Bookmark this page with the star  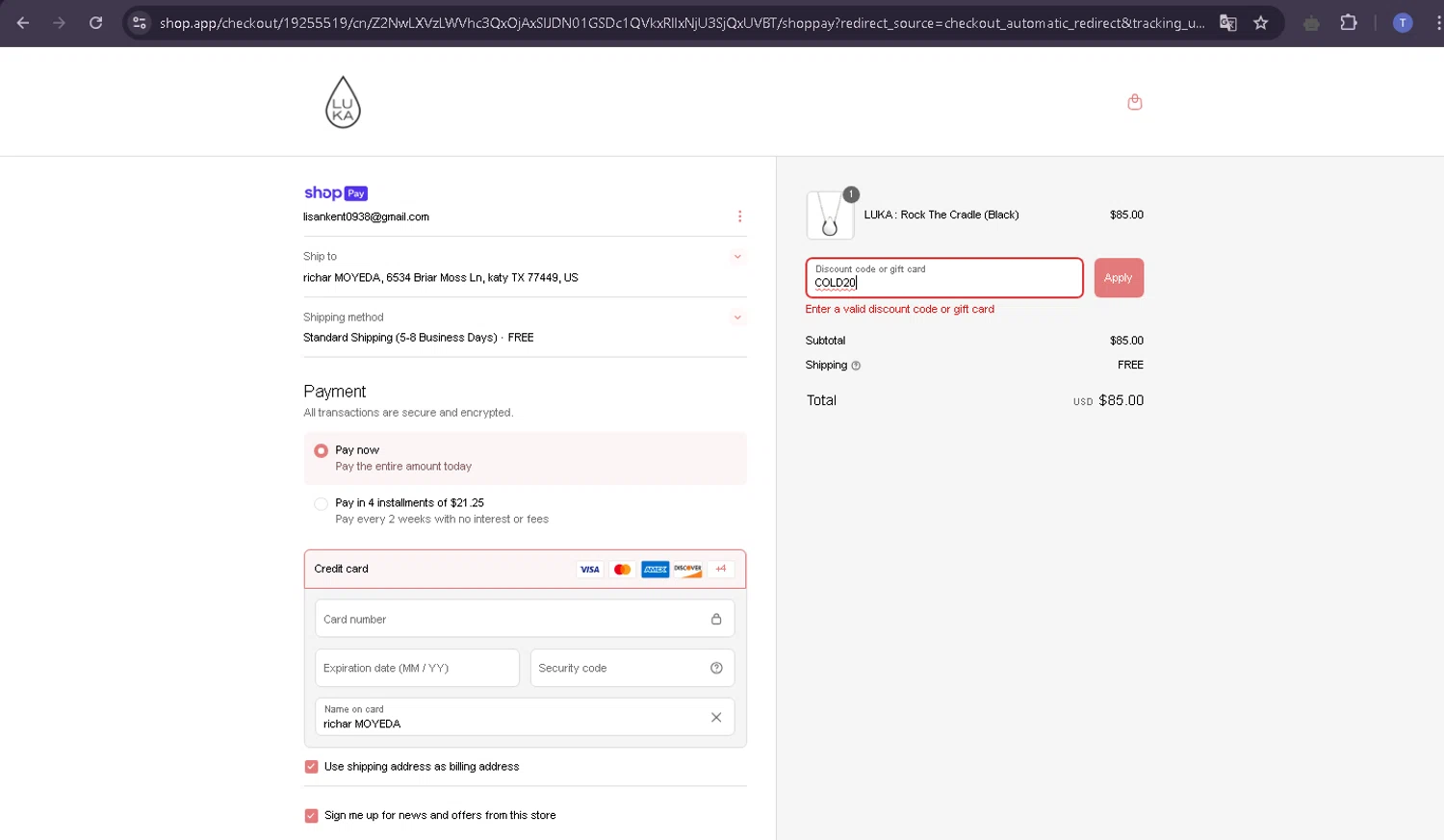point(1261,23)
